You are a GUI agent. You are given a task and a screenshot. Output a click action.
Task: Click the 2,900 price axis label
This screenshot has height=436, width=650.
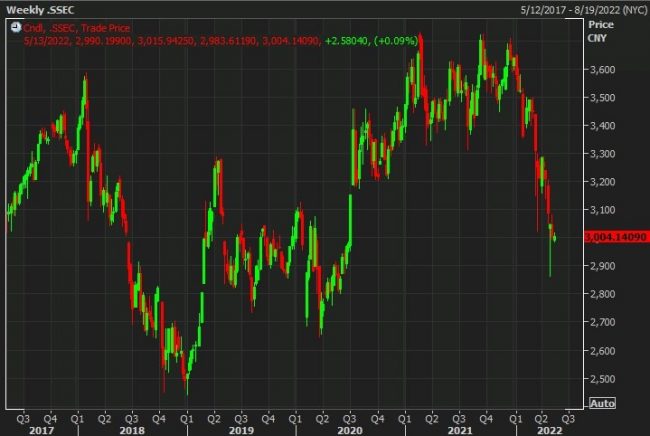click(x=602, y=266)
